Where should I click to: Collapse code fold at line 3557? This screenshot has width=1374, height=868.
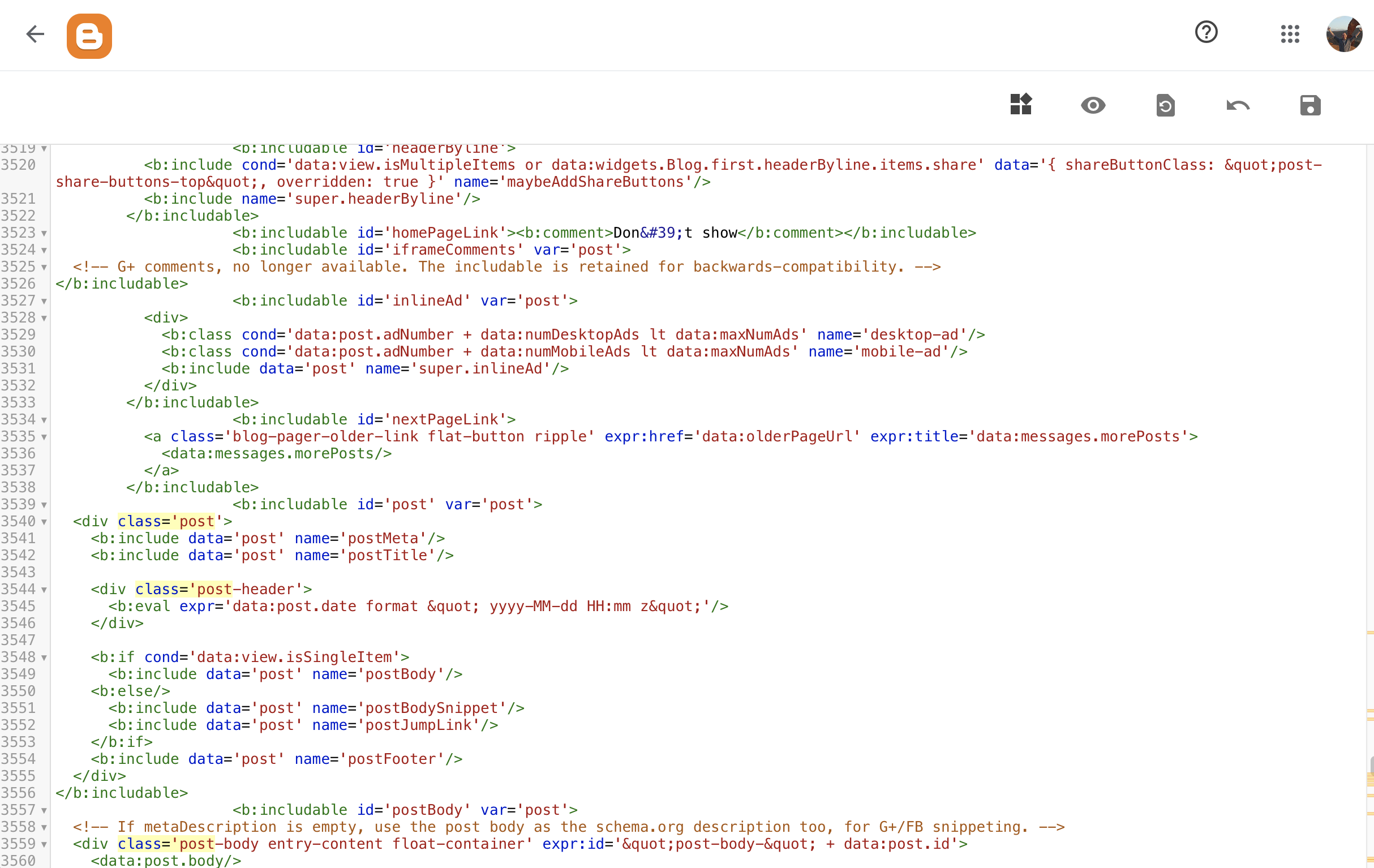(x=44, y=811)
